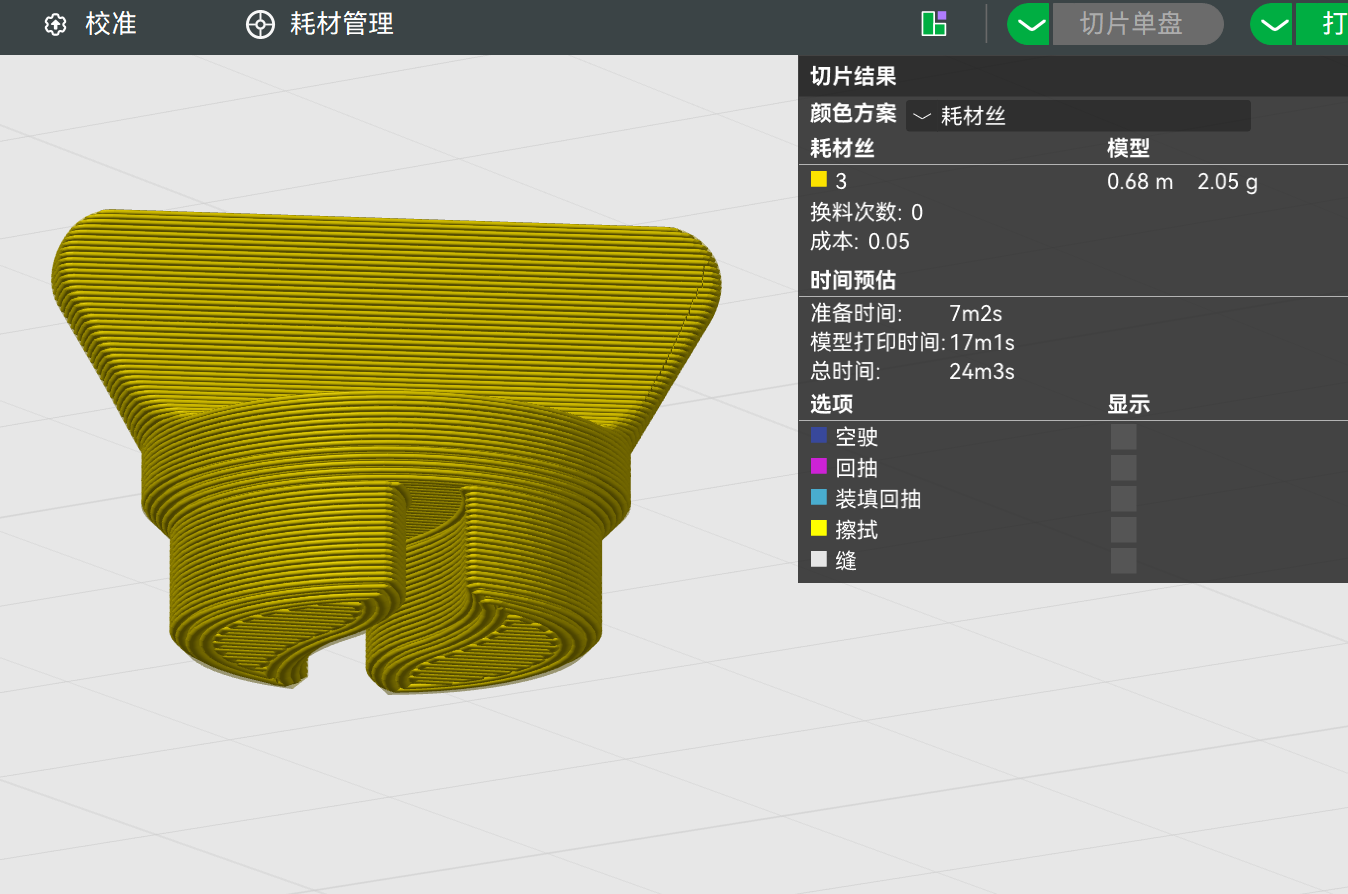1348x894 pixels.
Task: Toggle display checkbox for 缝 seam
Action: [1123, 560]
